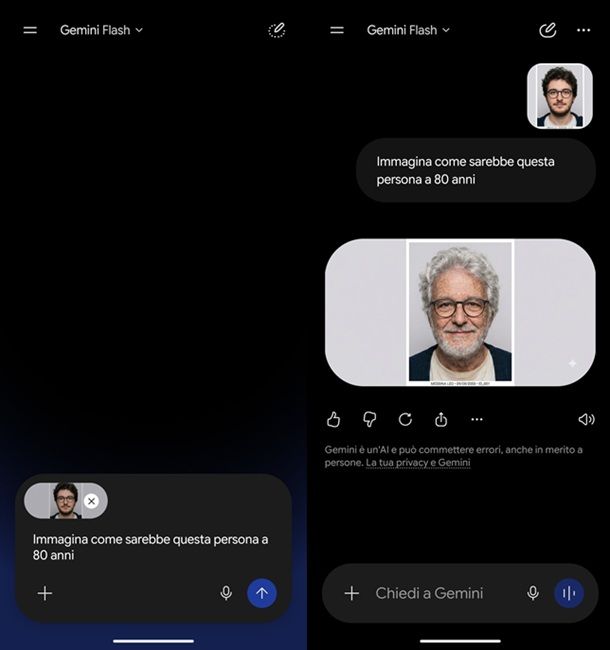The height and width of the screenshot is (650, 610).
Task: Add attachment with the plus icon in left prompt box
Action: 45,593
